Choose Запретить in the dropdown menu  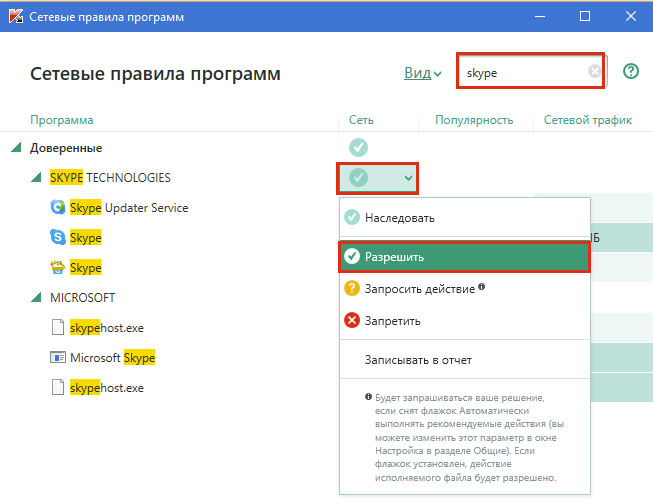(x=465, y=321)
